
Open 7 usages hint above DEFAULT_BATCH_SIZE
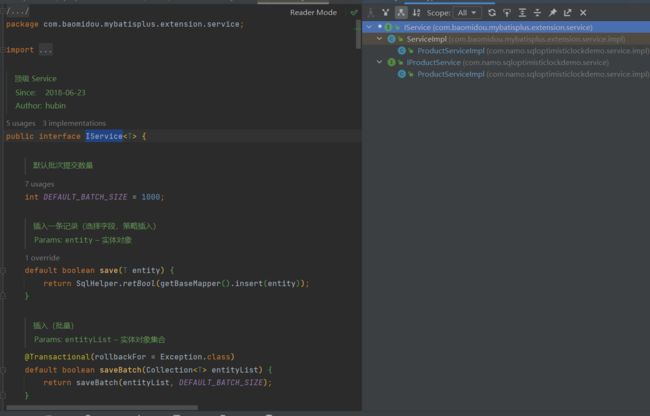coord(39,184)
